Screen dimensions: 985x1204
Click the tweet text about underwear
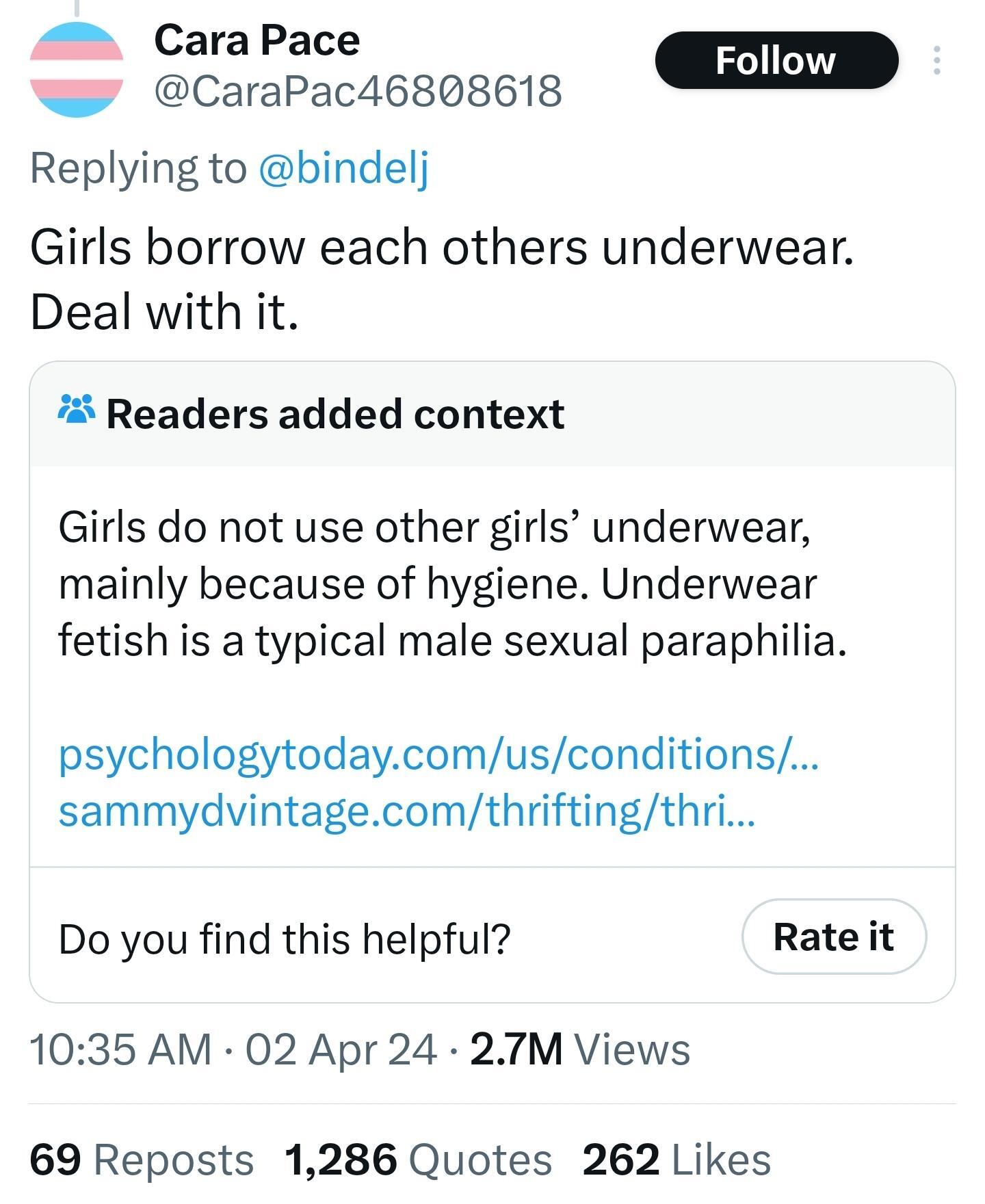point(441,278)
